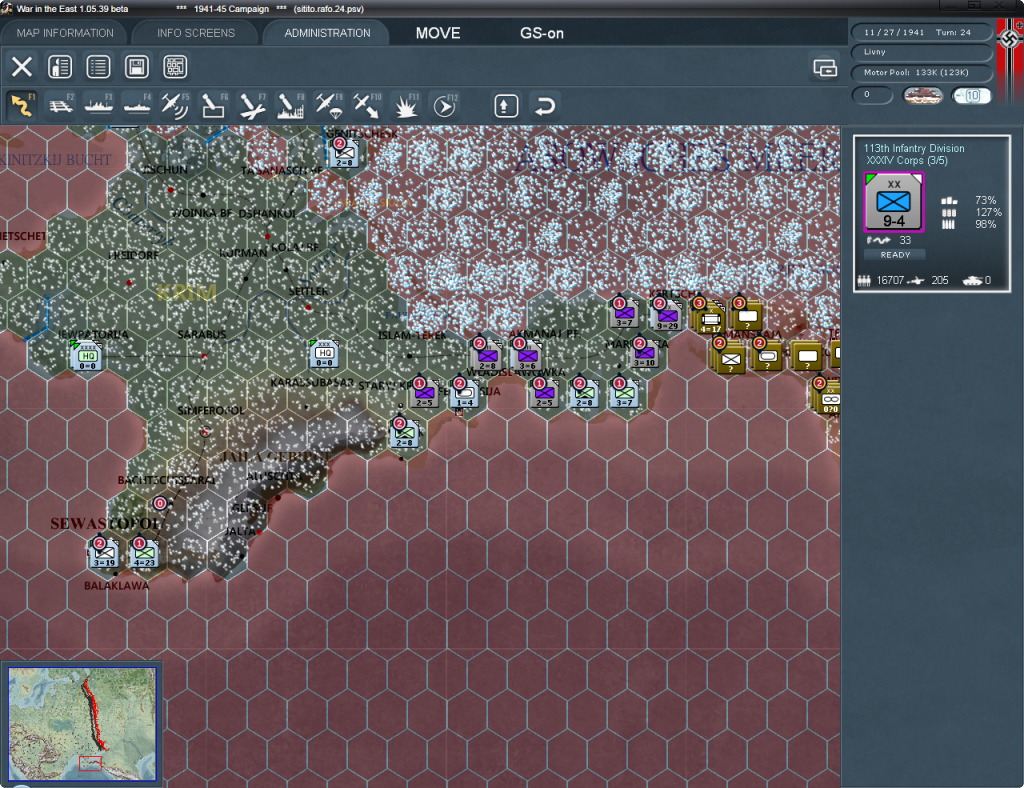Viewport: 1024px width, 788px height.
Task: Select the HQ unit near Karassubasar
Action: tap(325, 354)
